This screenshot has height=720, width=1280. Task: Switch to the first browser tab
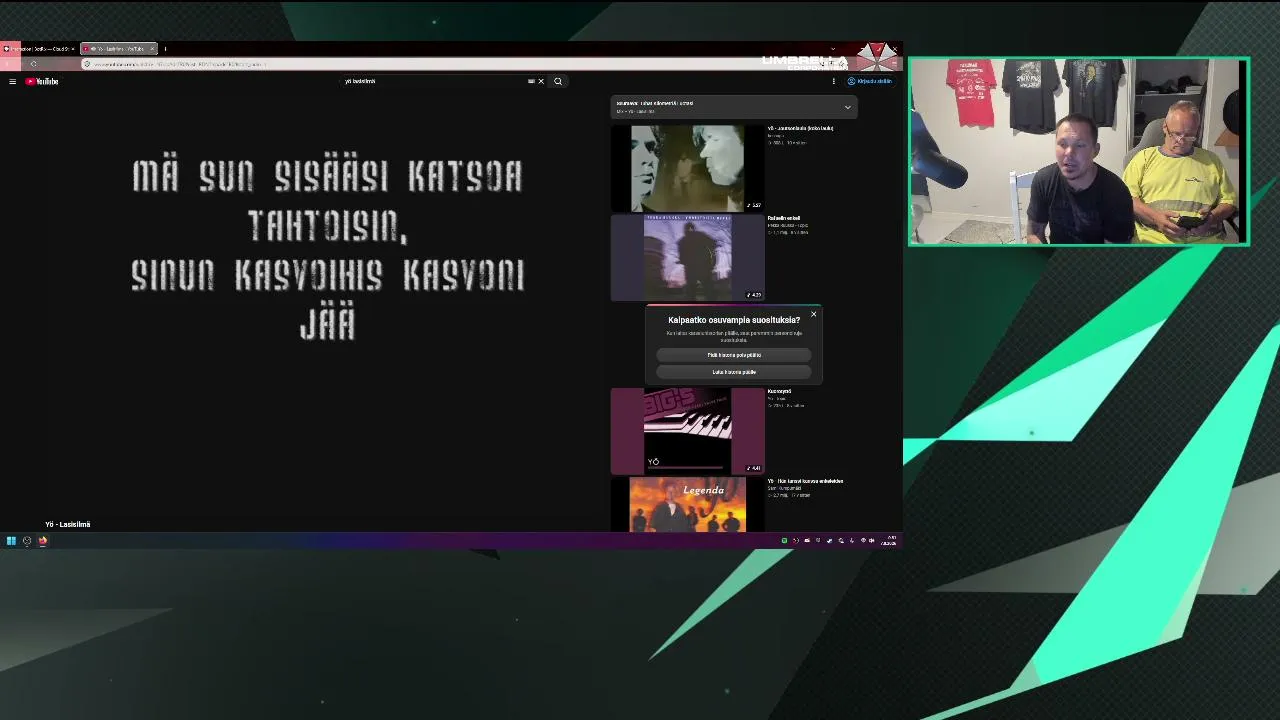pos(38,48)
